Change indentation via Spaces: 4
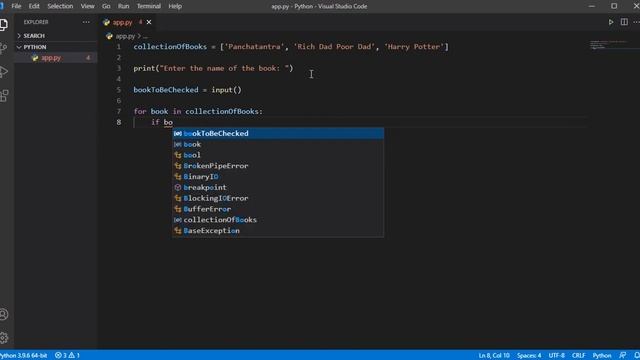 pos(529,355)
